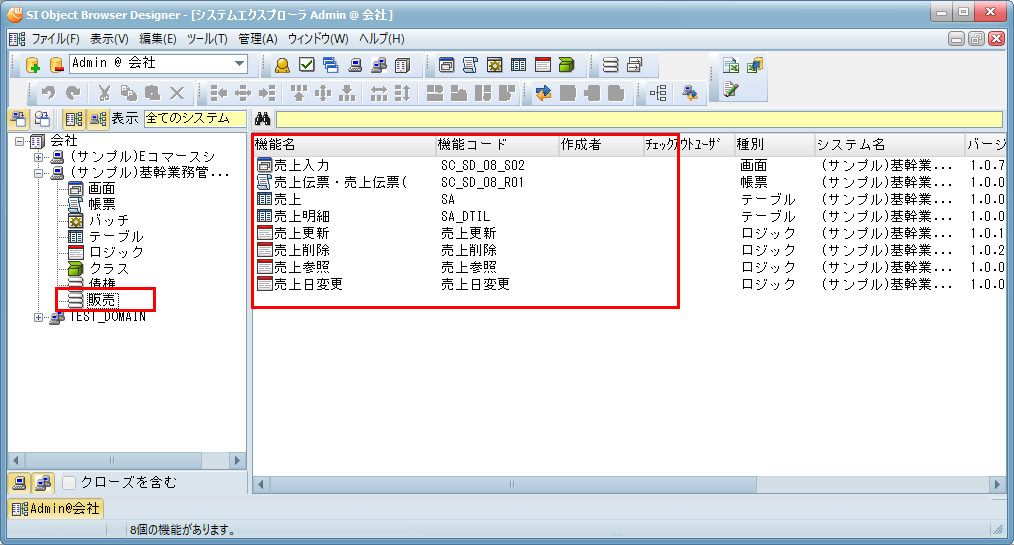
Task: Switch to the Admin@会社 window tab
Action: pyautogui.click(x=56, y=509)
